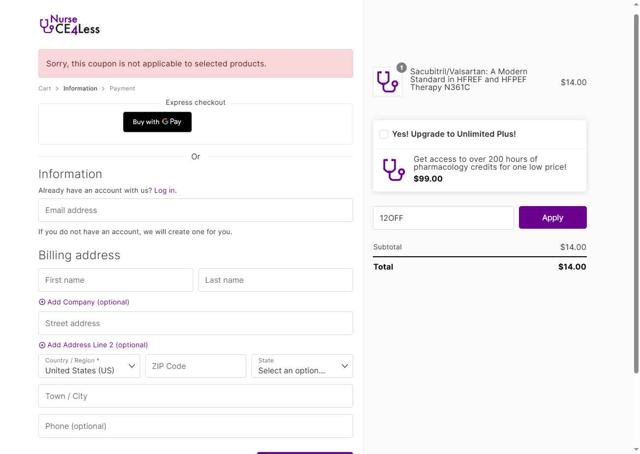
Task: Focus the First name field
Action: click(116, 280)
